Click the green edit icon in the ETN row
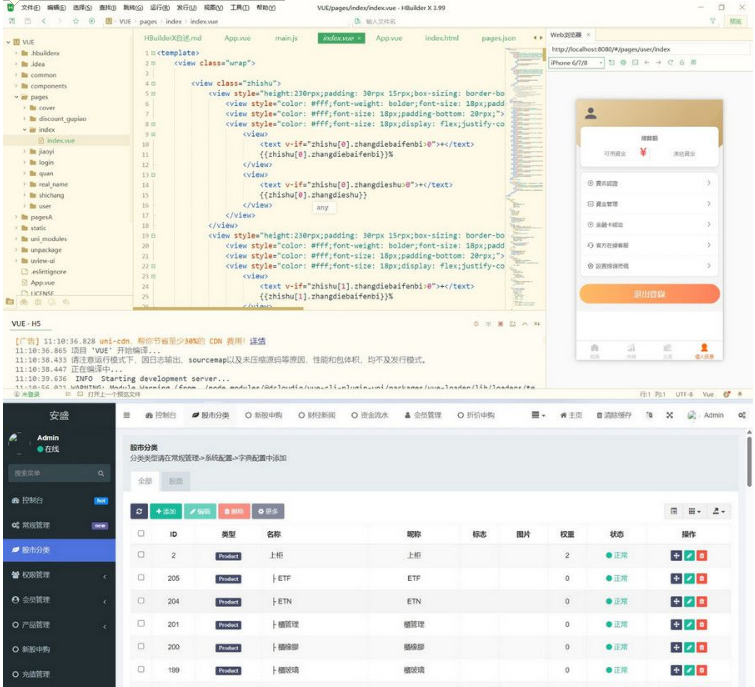755x687 pixels. 689,602
